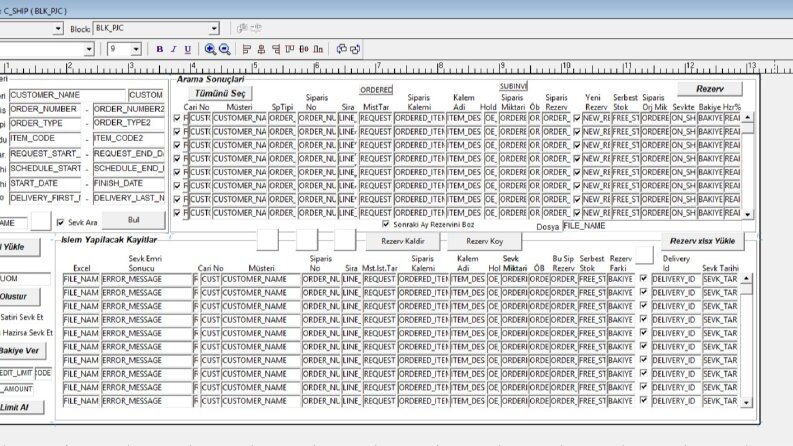The height and width of the screenshot is (446, 793).
Task: Select the Islem Yapilacak Kayitlar frame title
Action: tap(109, 240)
